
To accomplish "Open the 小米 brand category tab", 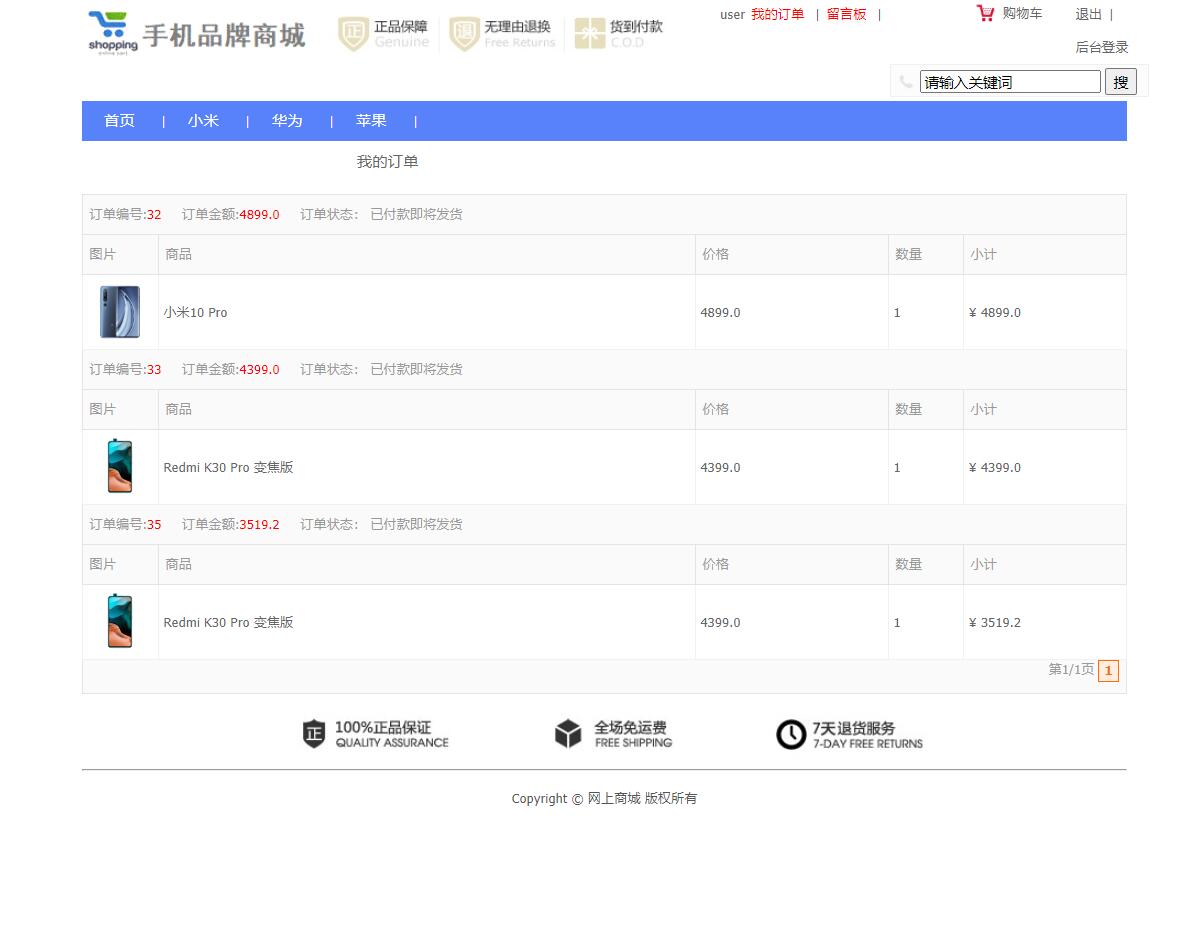I will click(203, 120).
